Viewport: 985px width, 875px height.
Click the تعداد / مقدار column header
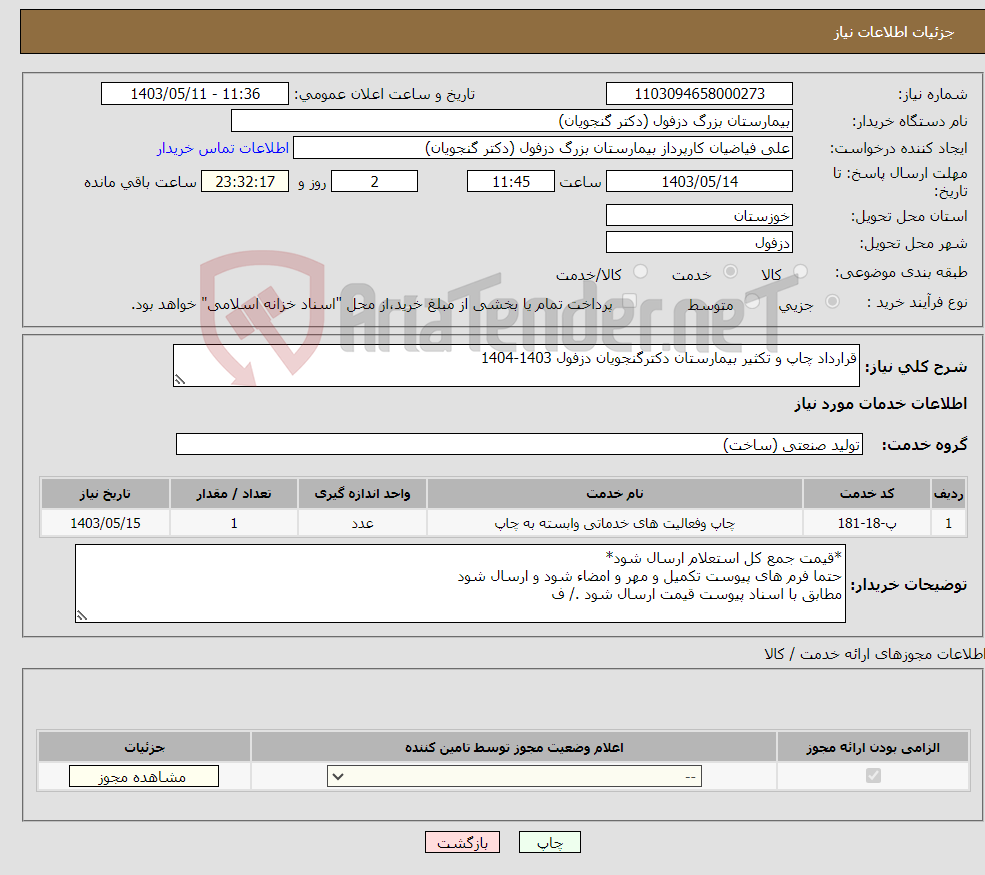234,494
